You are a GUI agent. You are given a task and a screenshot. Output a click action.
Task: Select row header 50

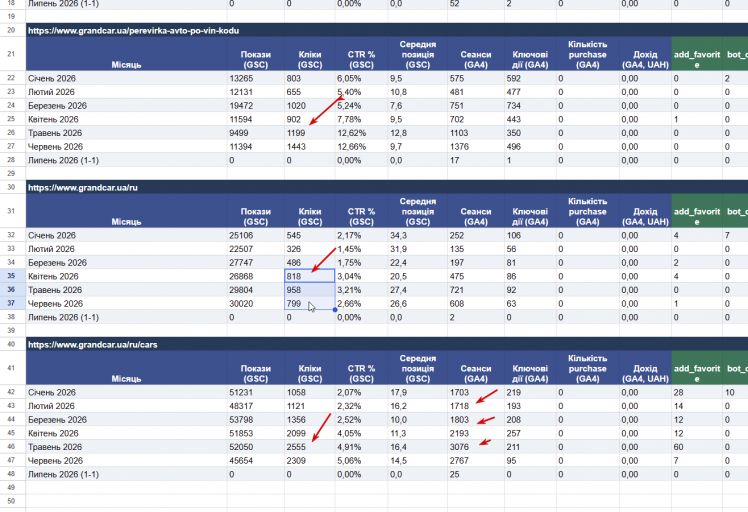(11, 501)
